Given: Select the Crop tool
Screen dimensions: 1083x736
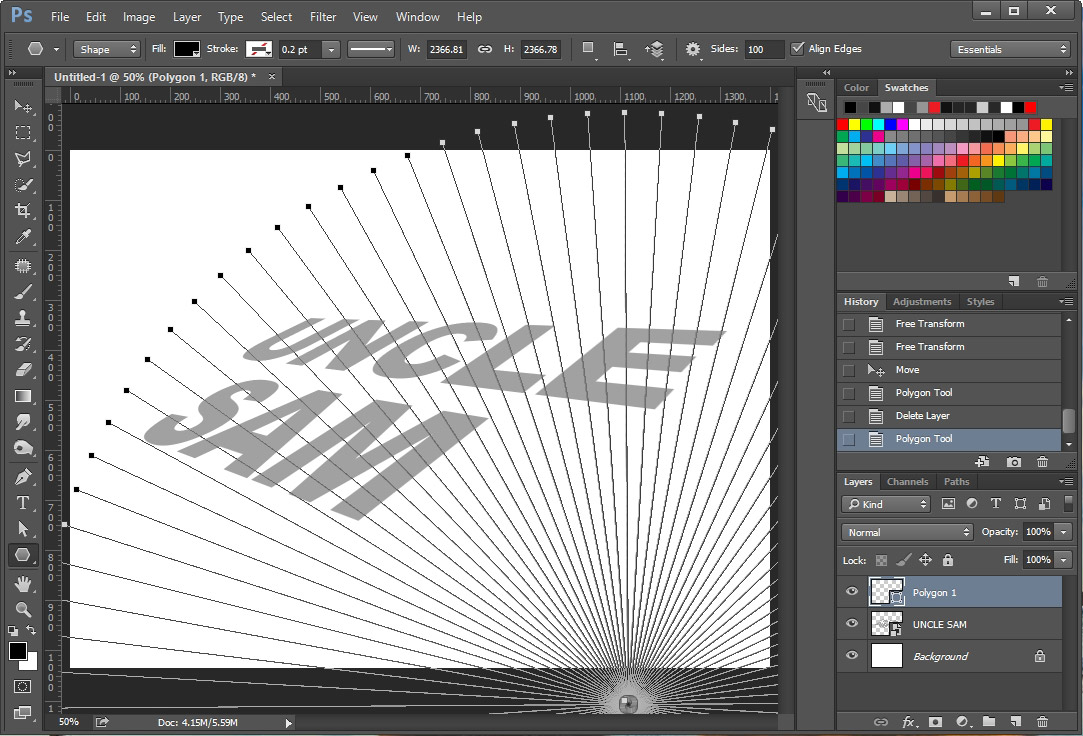Looking at the screenshot, I should [x=24, y=211].
